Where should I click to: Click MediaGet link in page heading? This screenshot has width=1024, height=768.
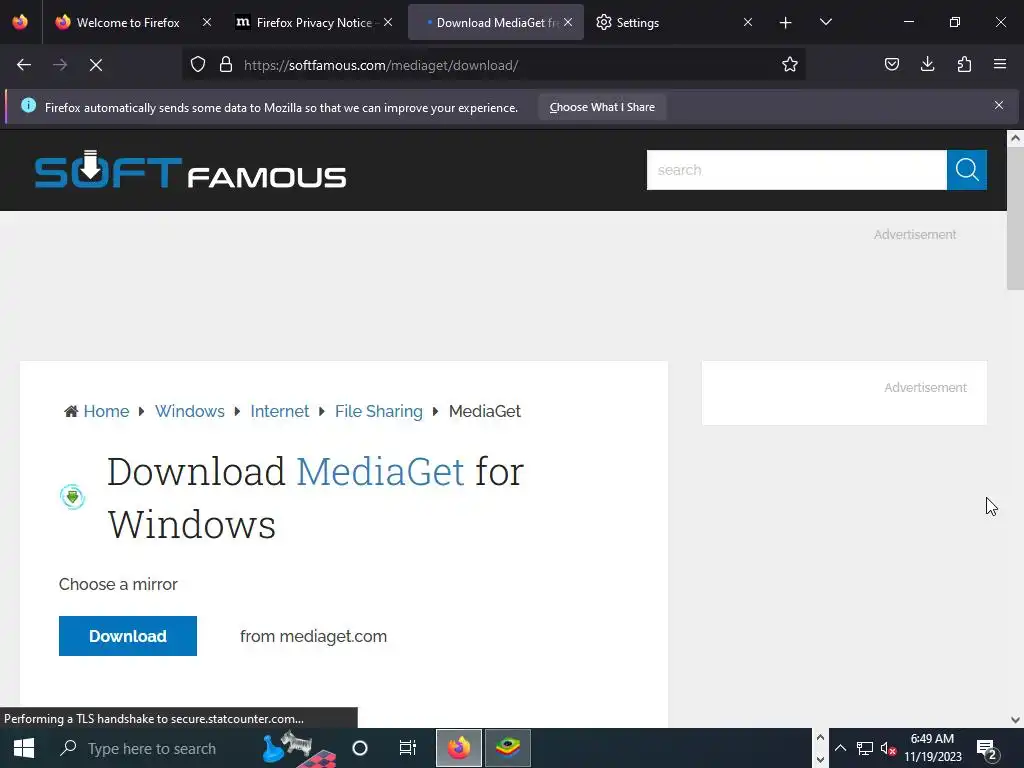380,472
